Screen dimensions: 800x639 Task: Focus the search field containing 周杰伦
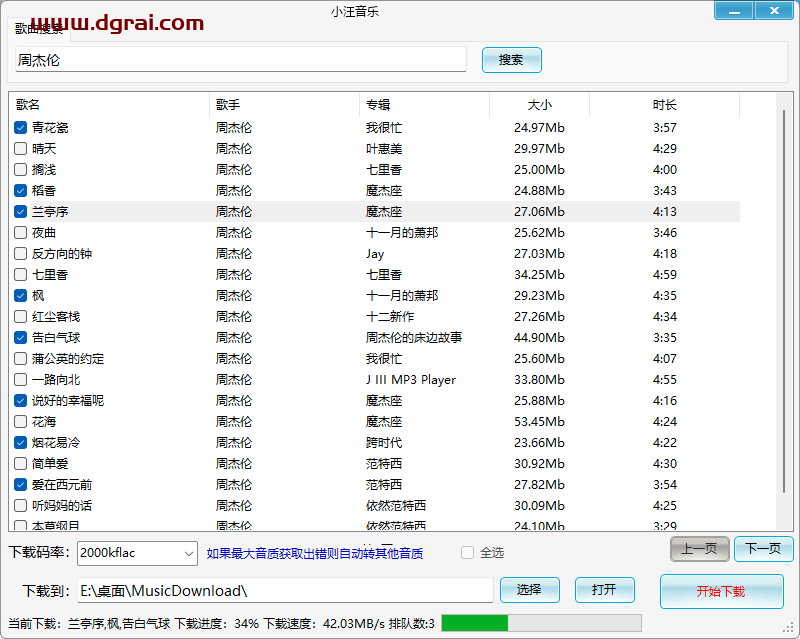[x=241, y=60]
